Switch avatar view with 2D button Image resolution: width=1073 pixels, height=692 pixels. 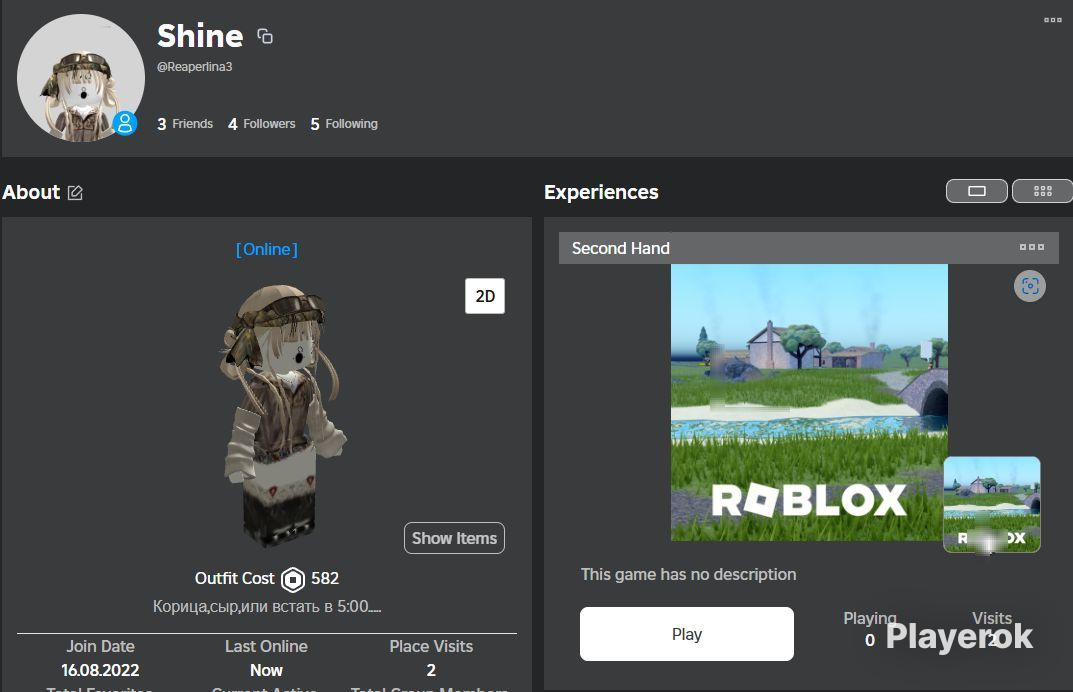pos(484,296)
